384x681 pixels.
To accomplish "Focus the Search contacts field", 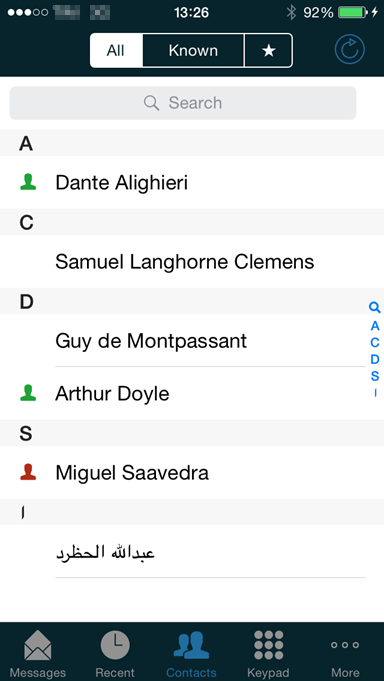I will 183,103.
